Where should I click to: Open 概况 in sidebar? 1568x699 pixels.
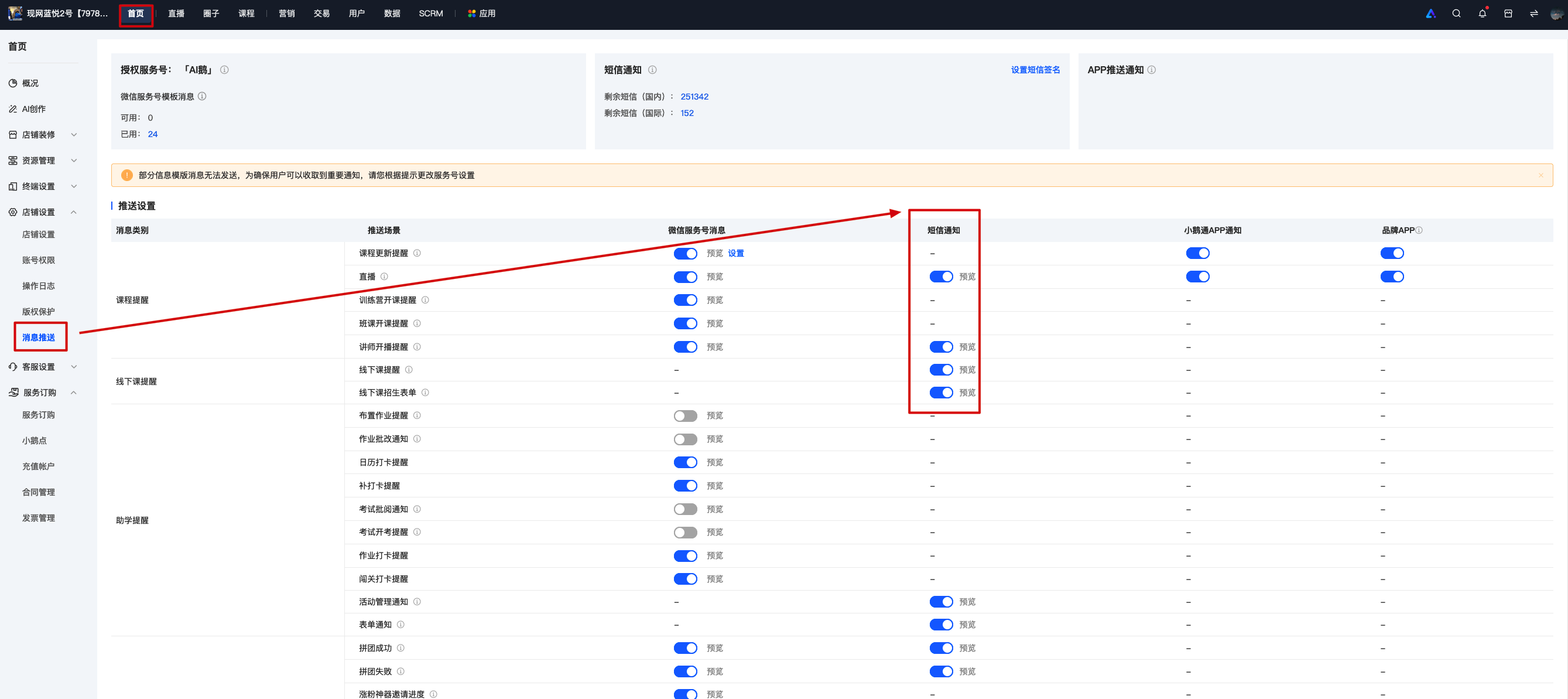(x=30, y=83)
